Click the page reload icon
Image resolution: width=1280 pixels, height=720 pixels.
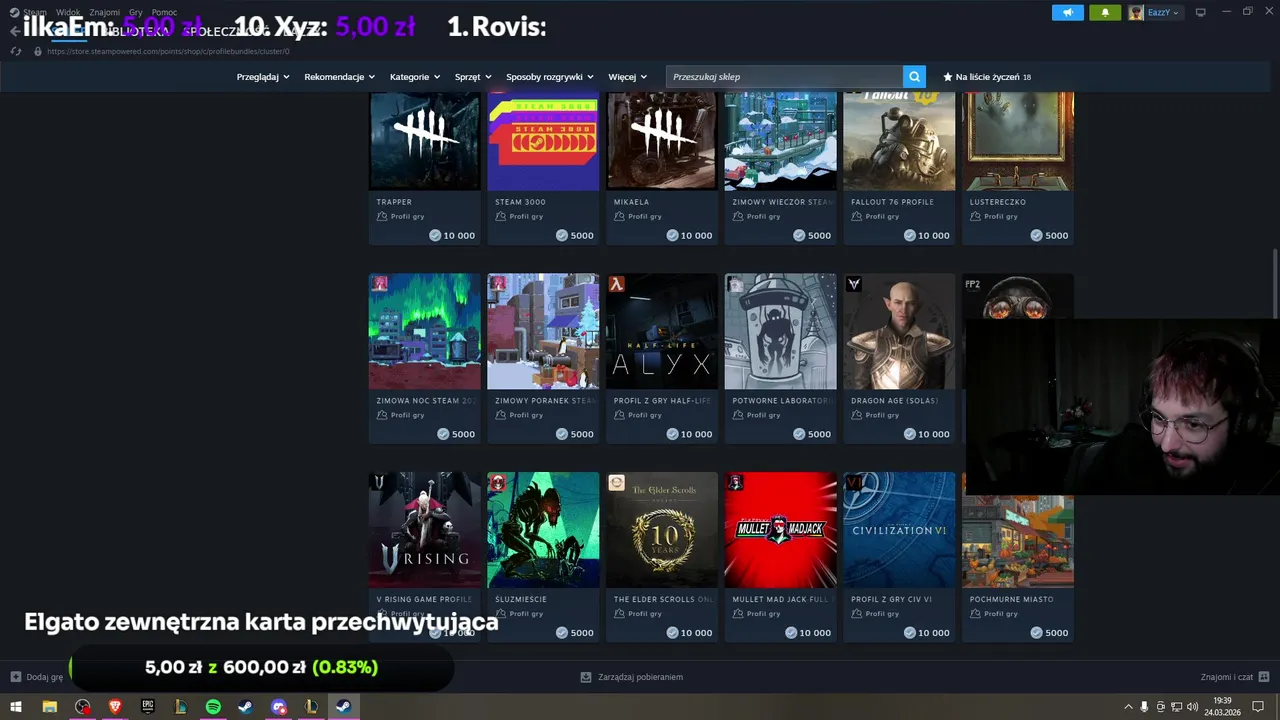coord(15,51)
